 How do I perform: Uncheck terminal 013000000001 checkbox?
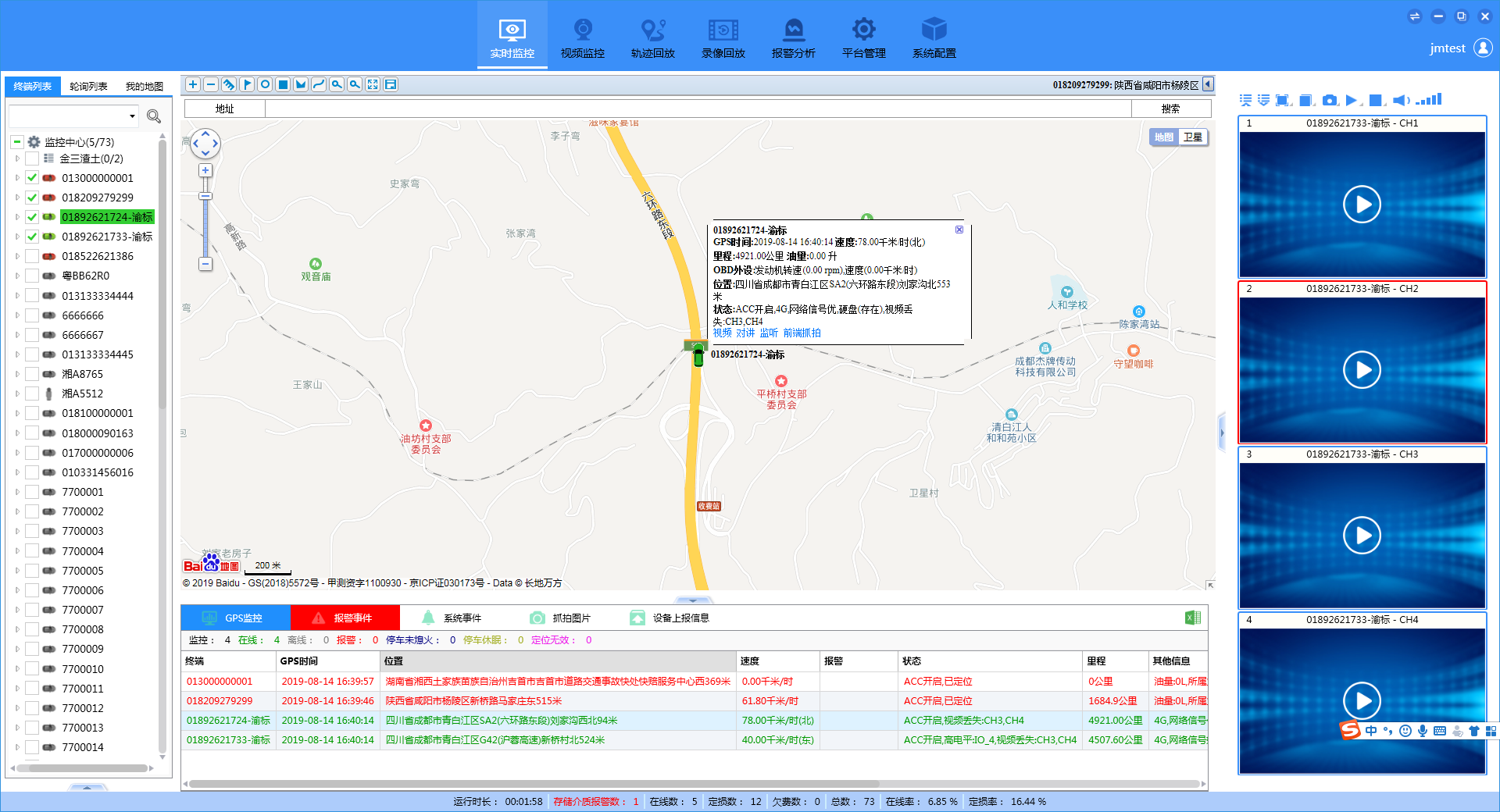tap(32, 178)
